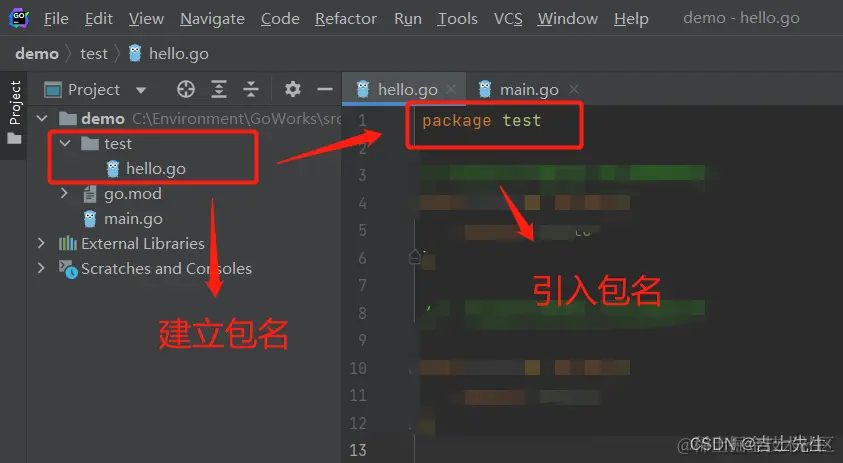This screenshot has height=463, width=843.
Task: Collapse the demo project root
Action: click(42, 118)
